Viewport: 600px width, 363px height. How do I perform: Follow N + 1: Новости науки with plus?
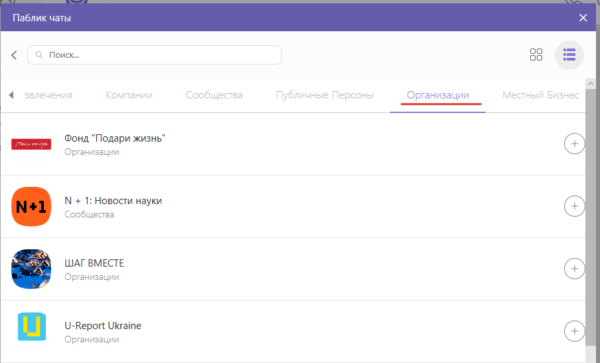[x=574, y=206]
